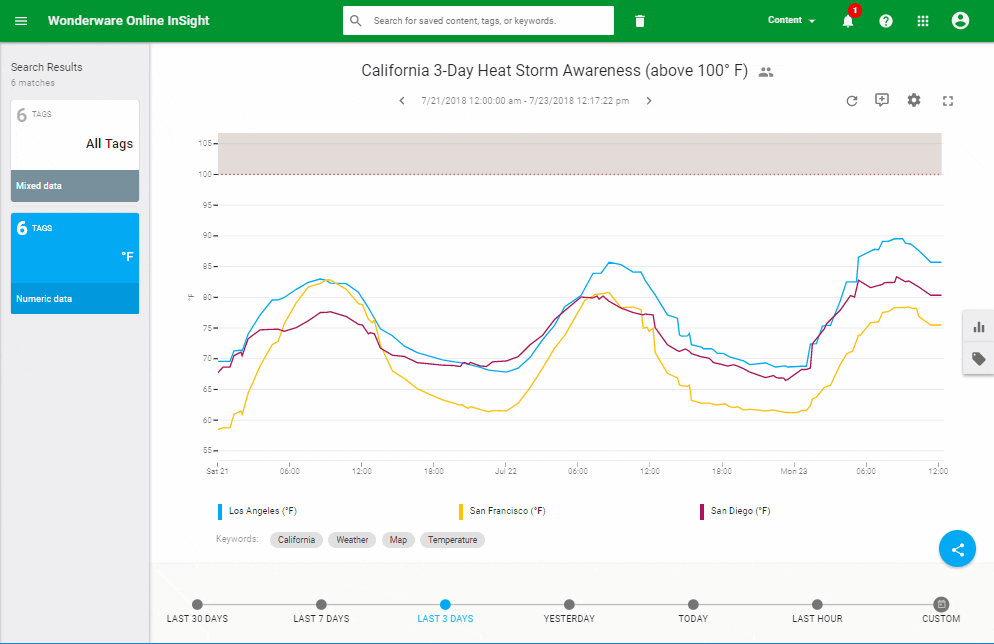Screen dimensions: 994x644
Task: Click the shared users icon beside title
Action: pos(766,72)
